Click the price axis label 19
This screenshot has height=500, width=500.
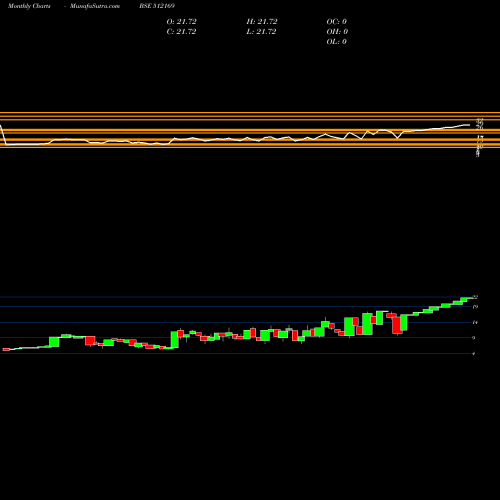click(x=475, y=307)
